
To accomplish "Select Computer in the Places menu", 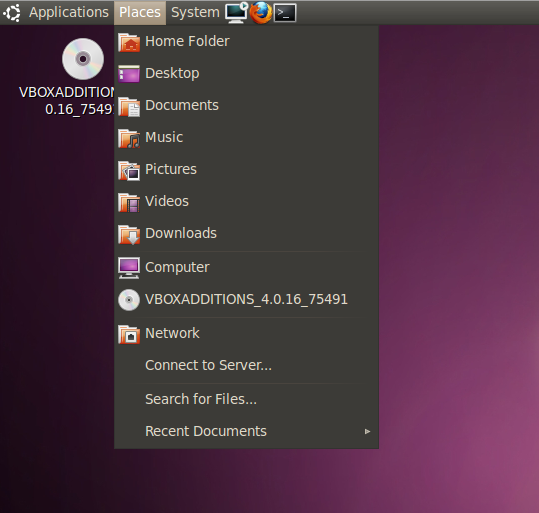I will pos(246,268).
